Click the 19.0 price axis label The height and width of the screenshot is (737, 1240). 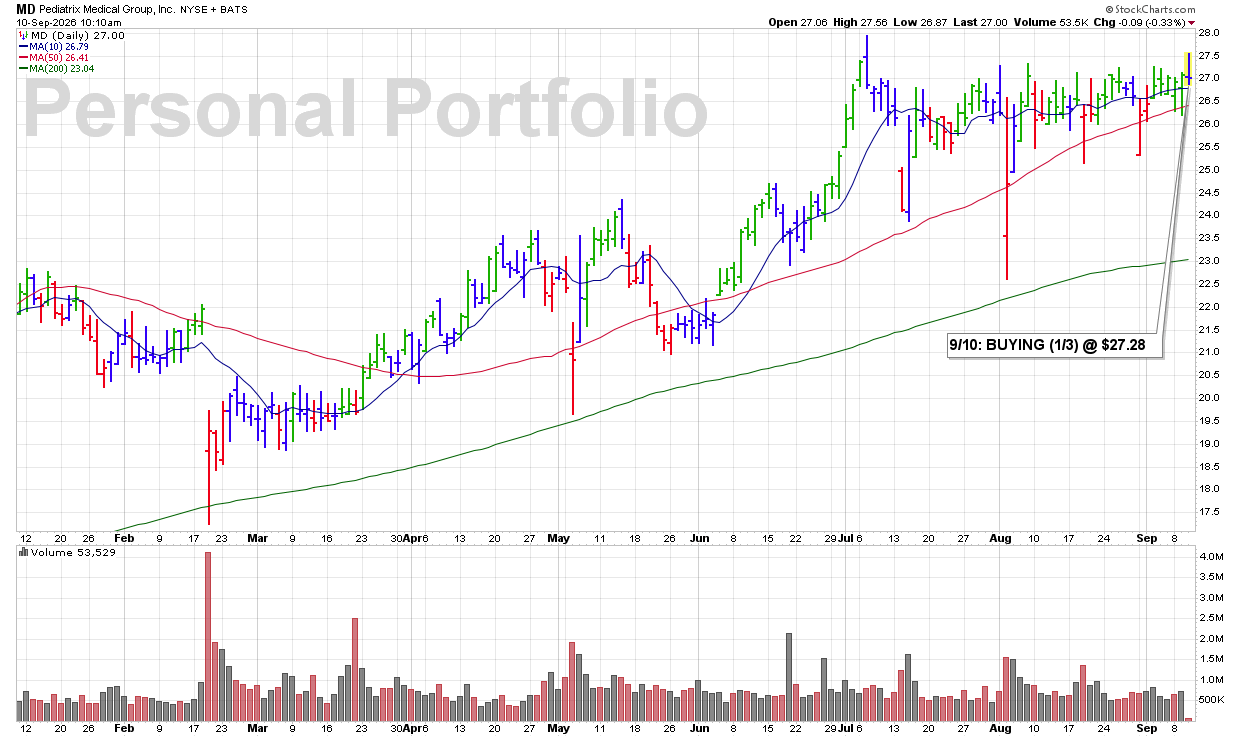point(1209,444)
